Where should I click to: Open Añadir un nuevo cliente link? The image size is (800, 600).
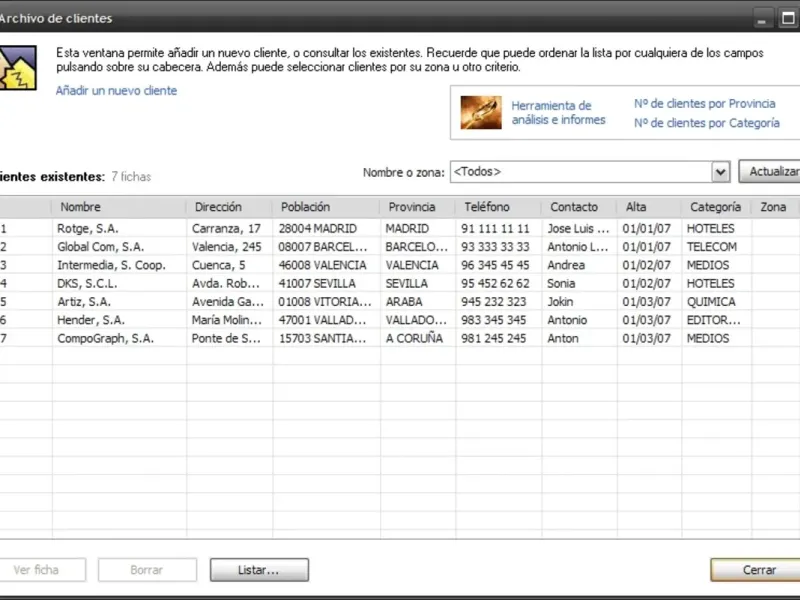point(116,91)
